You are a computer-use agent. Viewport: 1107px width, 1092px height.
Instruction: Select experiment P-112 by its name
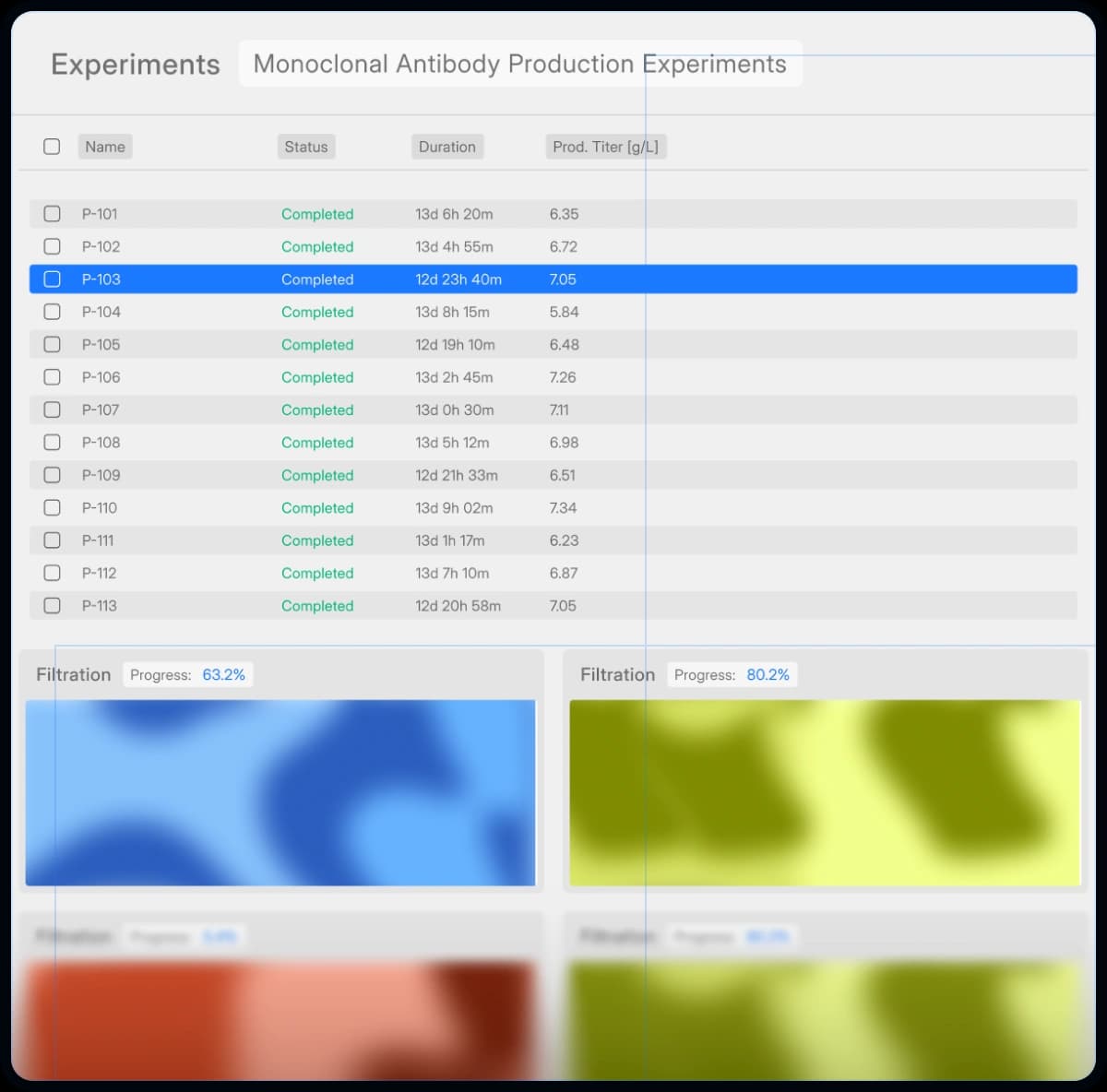100,574
